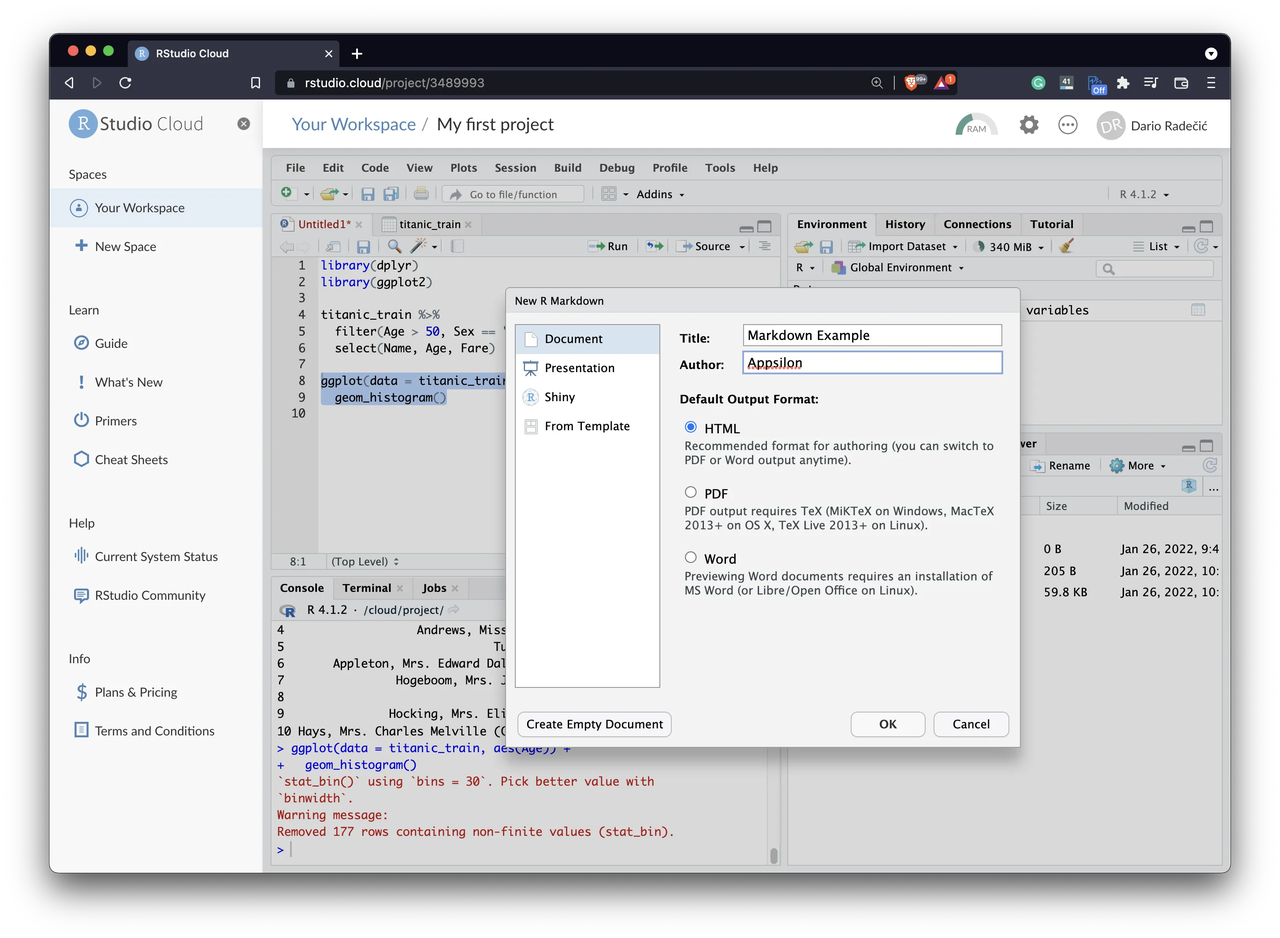
Task: Open Find/Replace in the source editor
Action: (x=394, y=245)
